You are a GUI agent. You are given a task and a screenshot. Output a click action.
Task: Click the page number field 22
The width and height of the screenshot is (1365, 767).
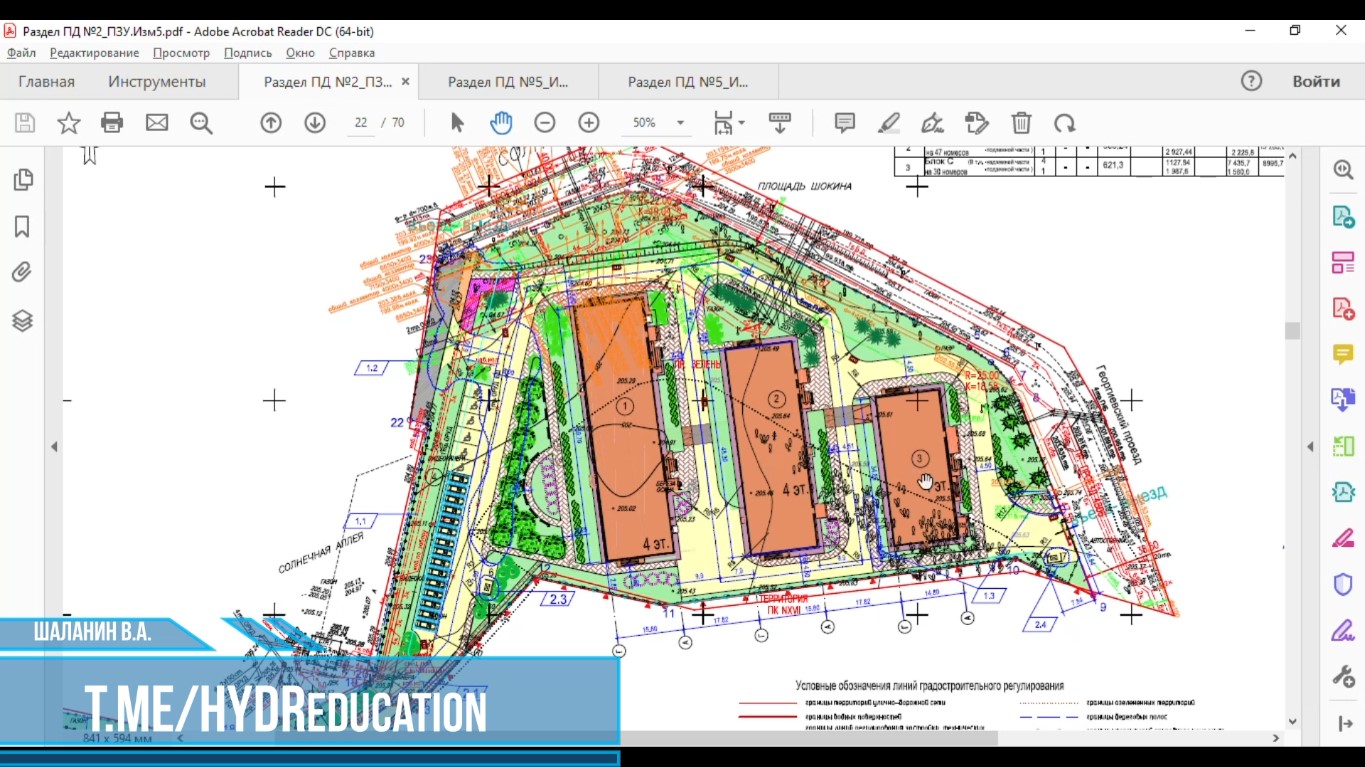coord(361,123)
